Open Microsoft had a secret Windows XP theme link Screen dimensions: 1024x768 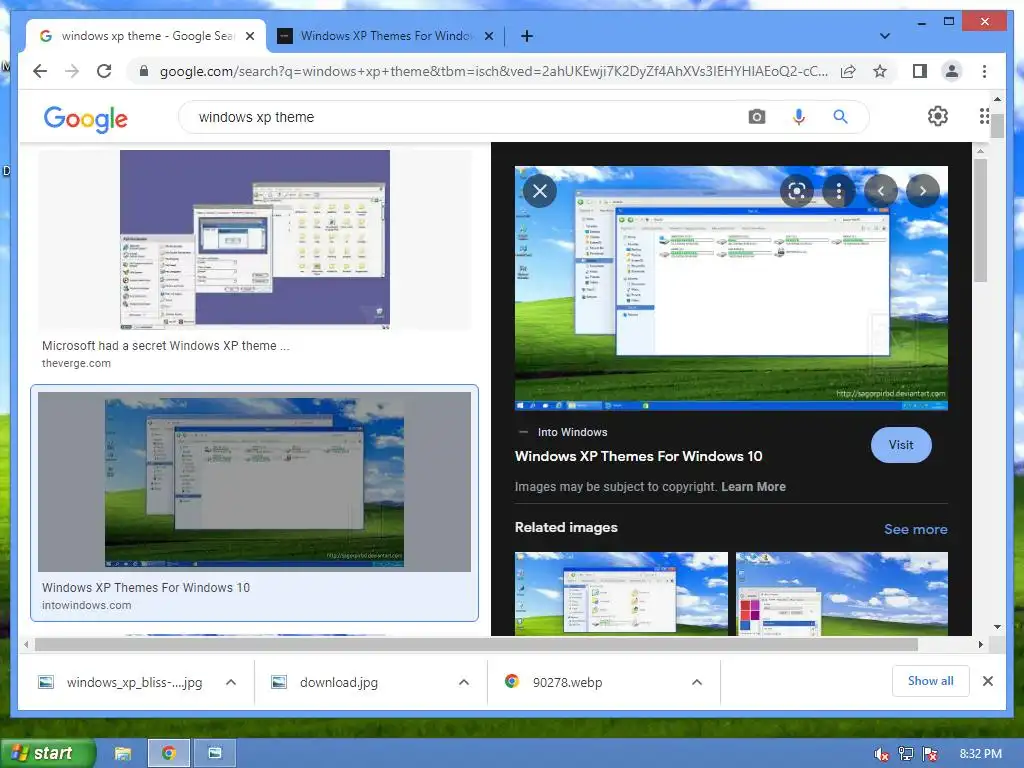pos(166,345)
